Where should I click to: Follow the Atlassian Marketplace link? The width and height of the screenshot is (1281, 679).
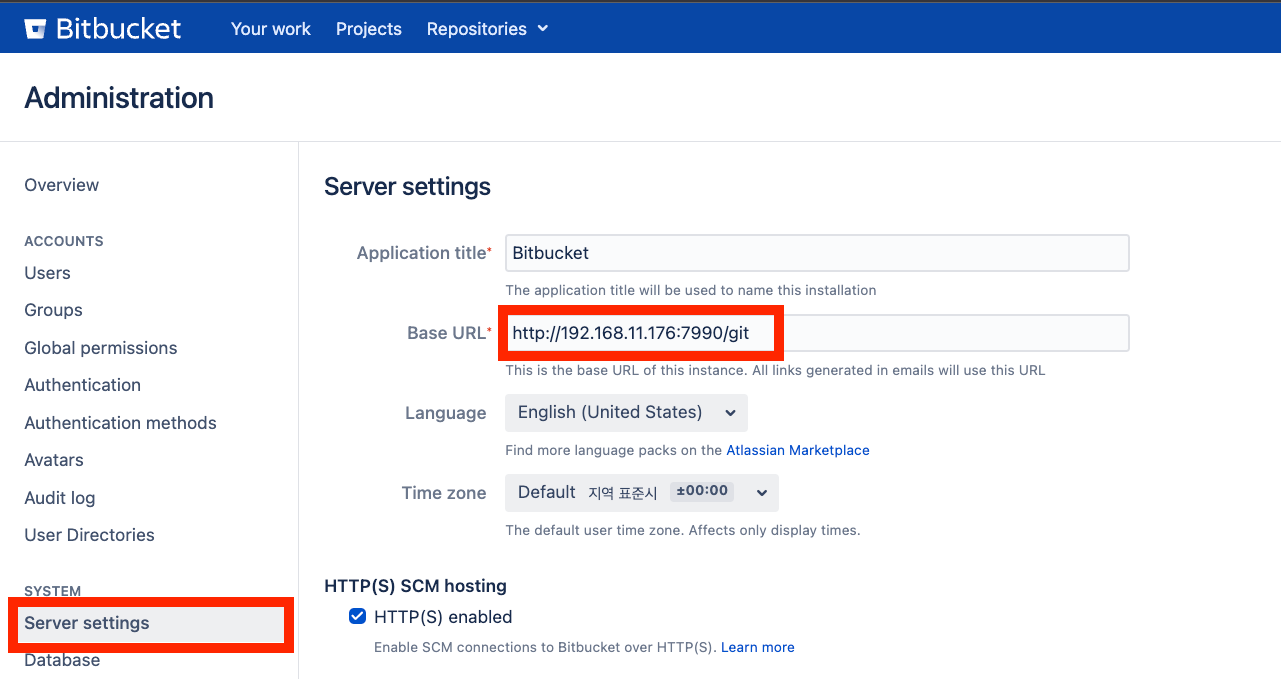point(798,450)
